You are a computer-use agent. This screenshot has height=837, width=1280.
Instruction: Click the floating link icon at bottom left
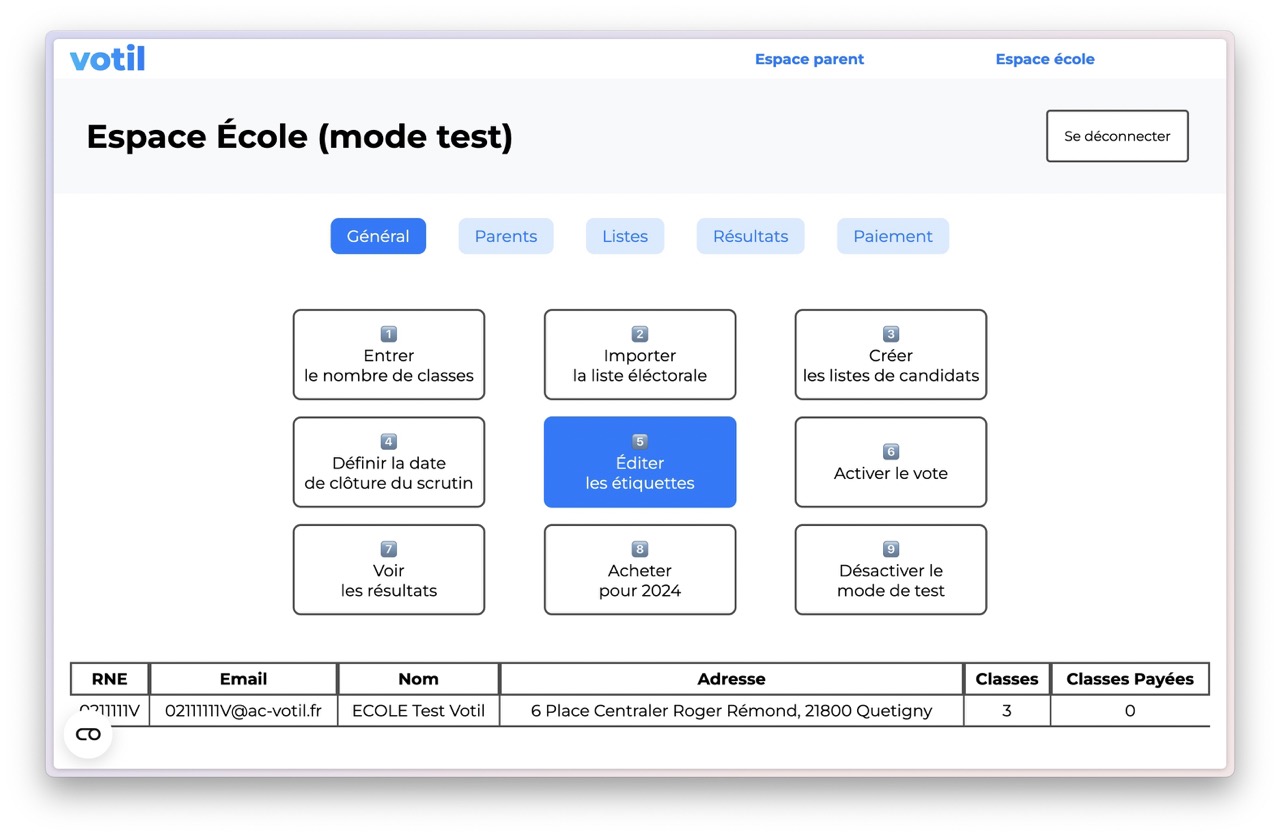[88, 734]
